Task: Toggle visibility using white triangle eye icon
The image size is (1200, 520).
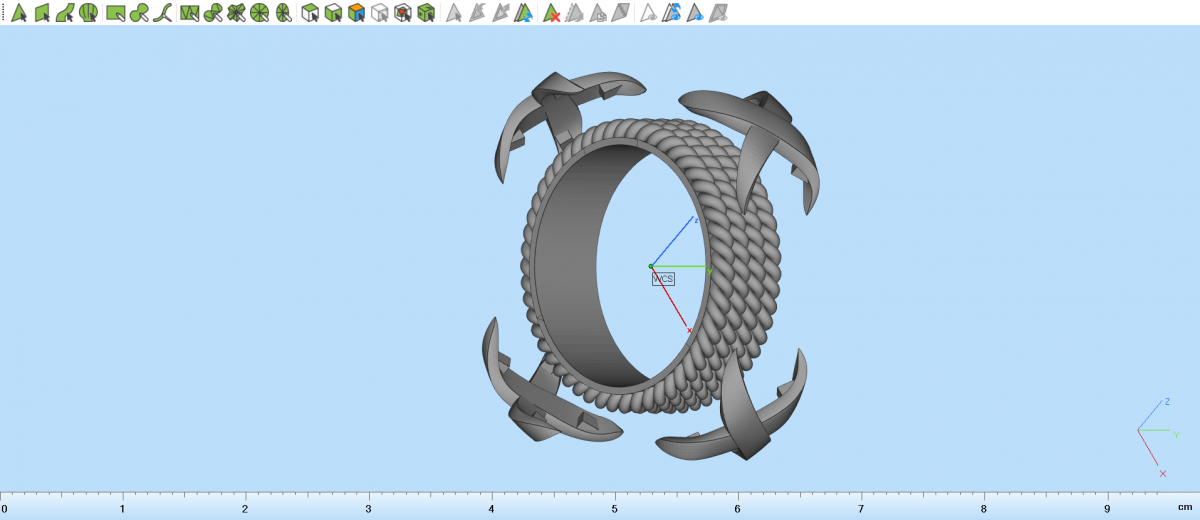Action: point(648,13)
